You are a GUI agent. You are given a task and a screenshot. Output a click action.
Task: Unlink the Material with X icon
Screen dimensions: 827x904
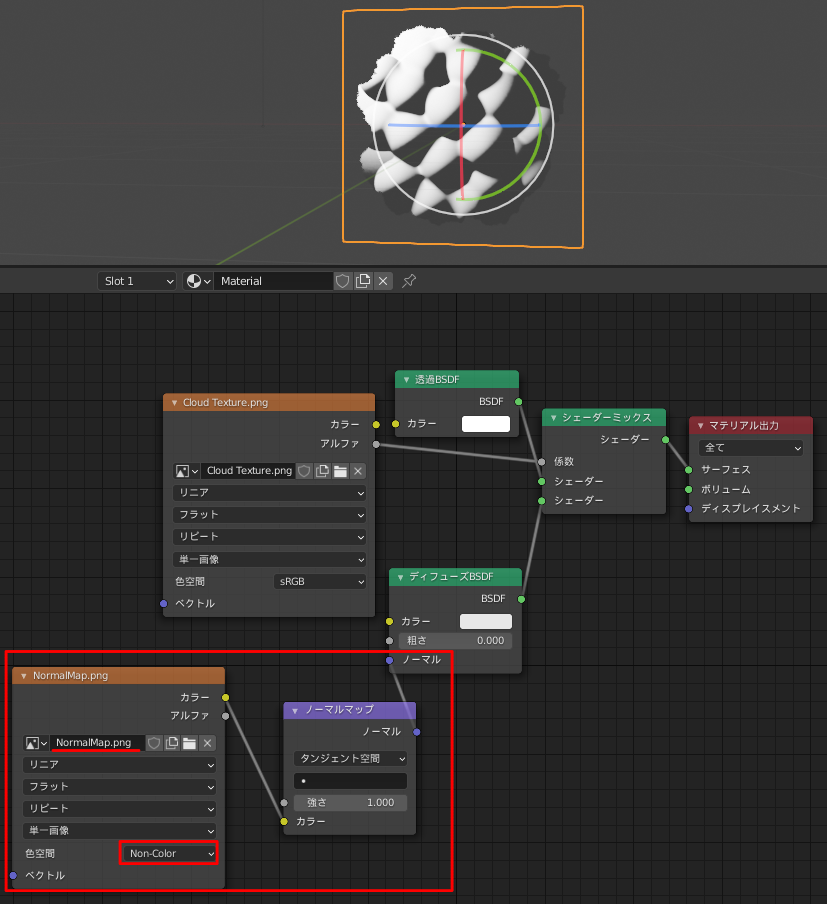click(x=383, y=281)
